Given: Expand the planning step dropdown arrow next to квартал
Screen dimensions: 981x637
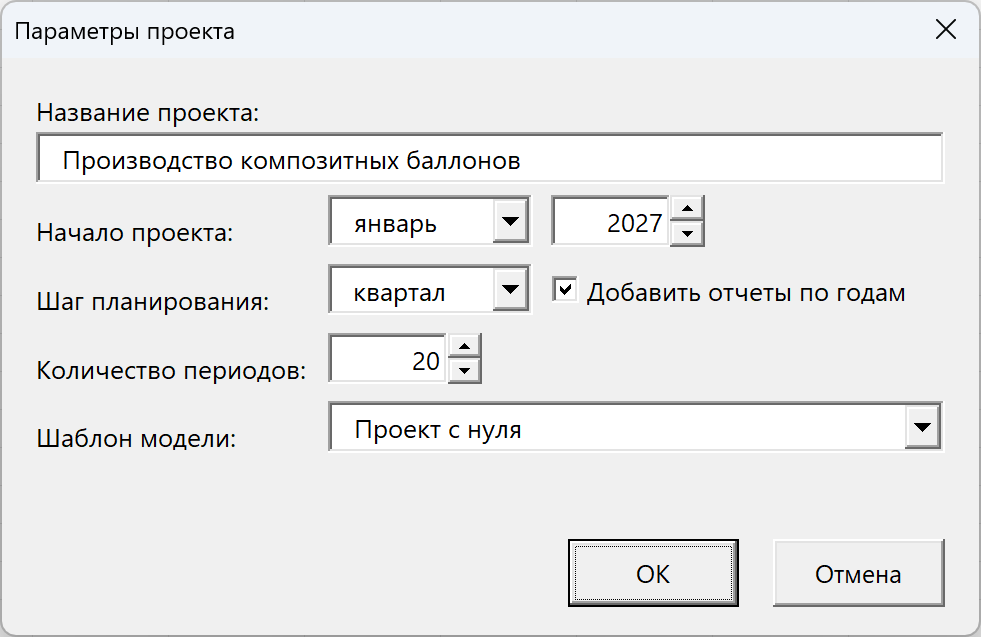Looking at the screenshot, I should (x=511, y=289).
